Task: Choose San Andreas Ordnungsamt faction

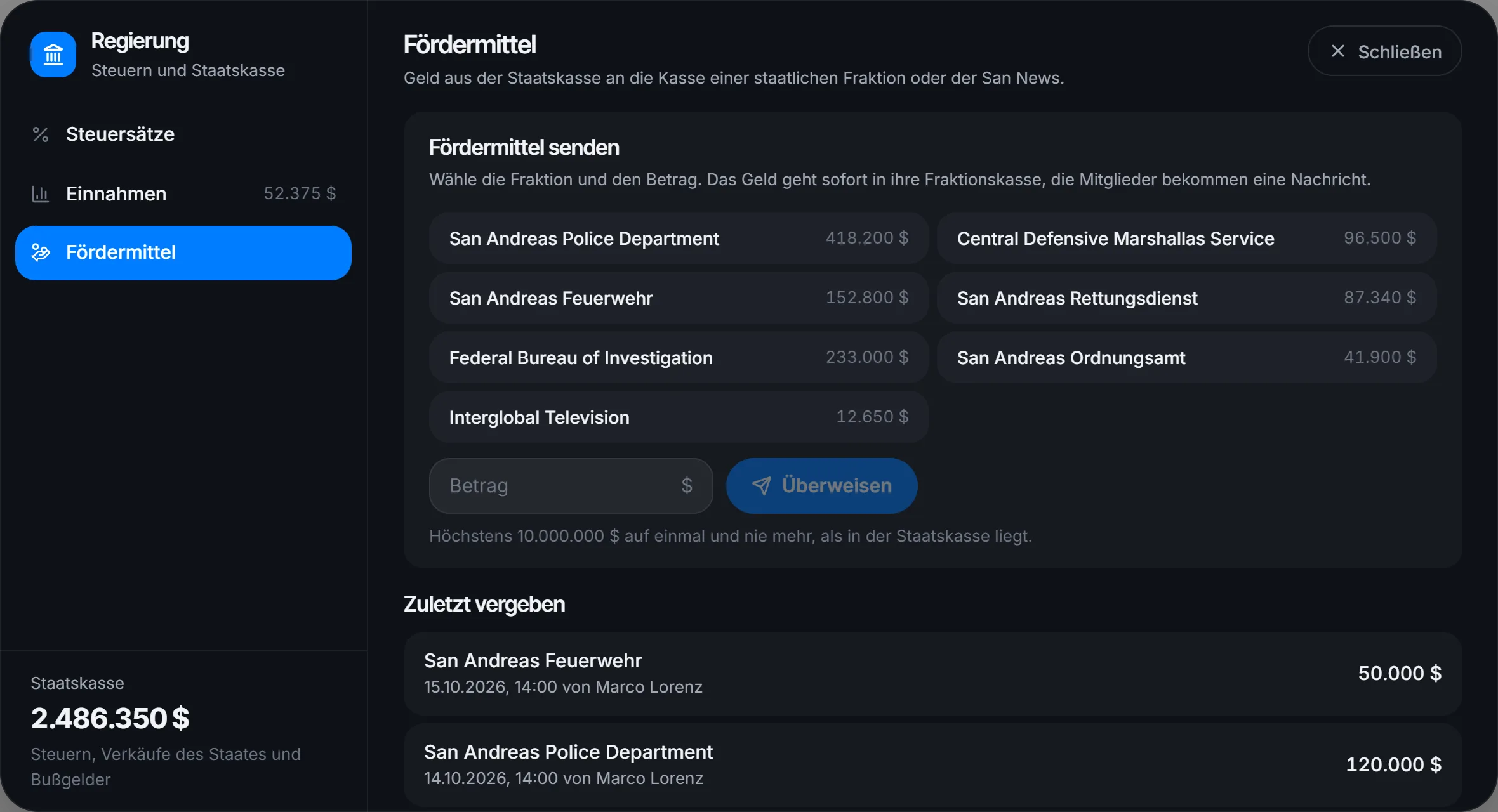Action: pyautogui.click(x=1187, y=357)
